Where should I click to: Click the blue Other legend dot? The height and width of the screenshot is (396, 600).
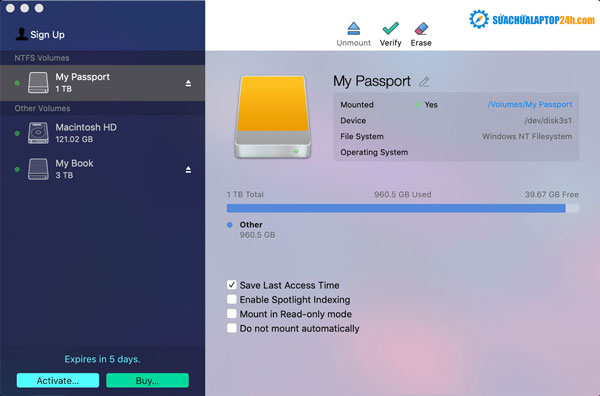pyautogui.click(x=230, y=225)
